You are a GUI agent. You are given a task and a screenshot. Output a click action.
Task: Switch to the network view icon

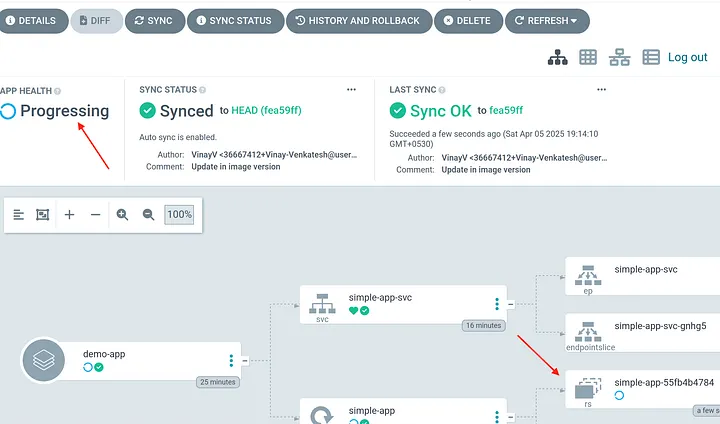click(620, 58)
